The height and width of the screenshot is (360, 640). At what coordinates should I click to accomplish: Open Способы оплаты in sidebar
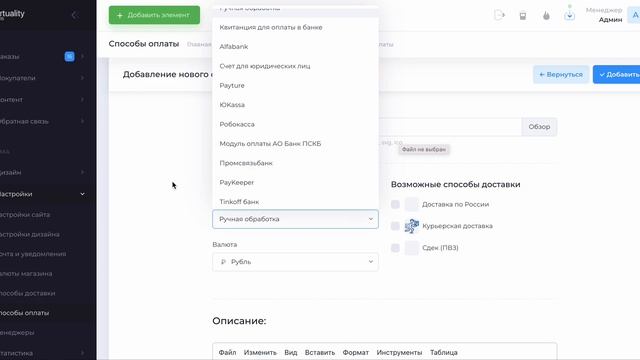coord(24,313)
